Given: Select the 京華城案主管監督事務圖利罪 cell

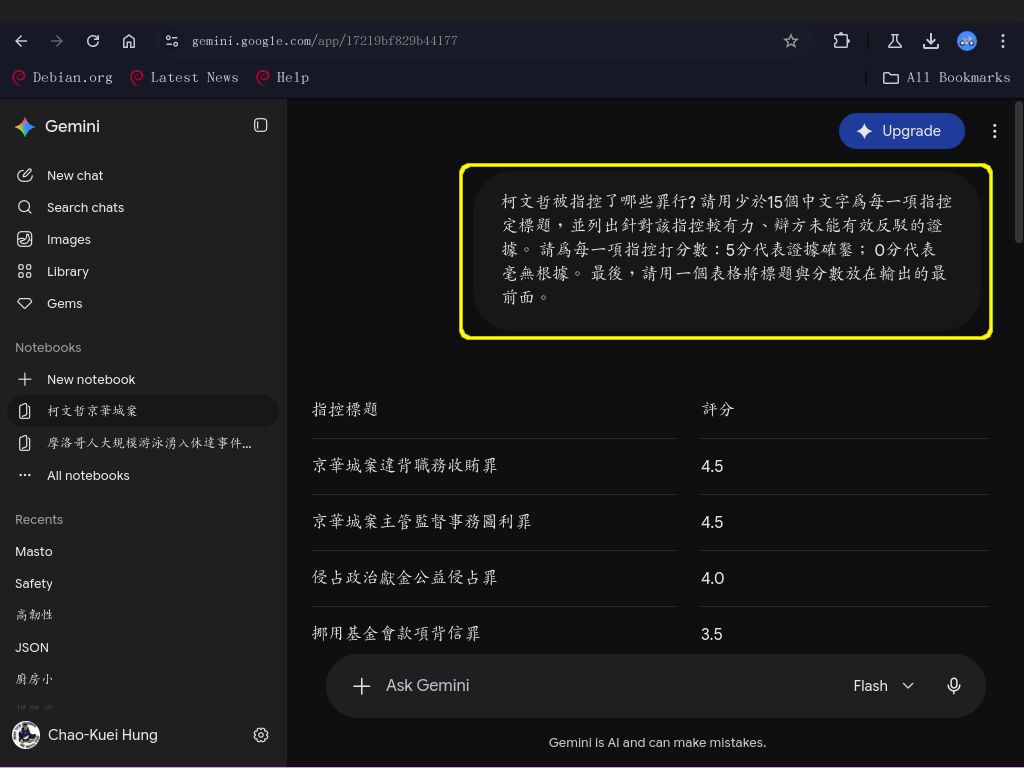Looking at the screenshot, I should [x=421, y=522].
